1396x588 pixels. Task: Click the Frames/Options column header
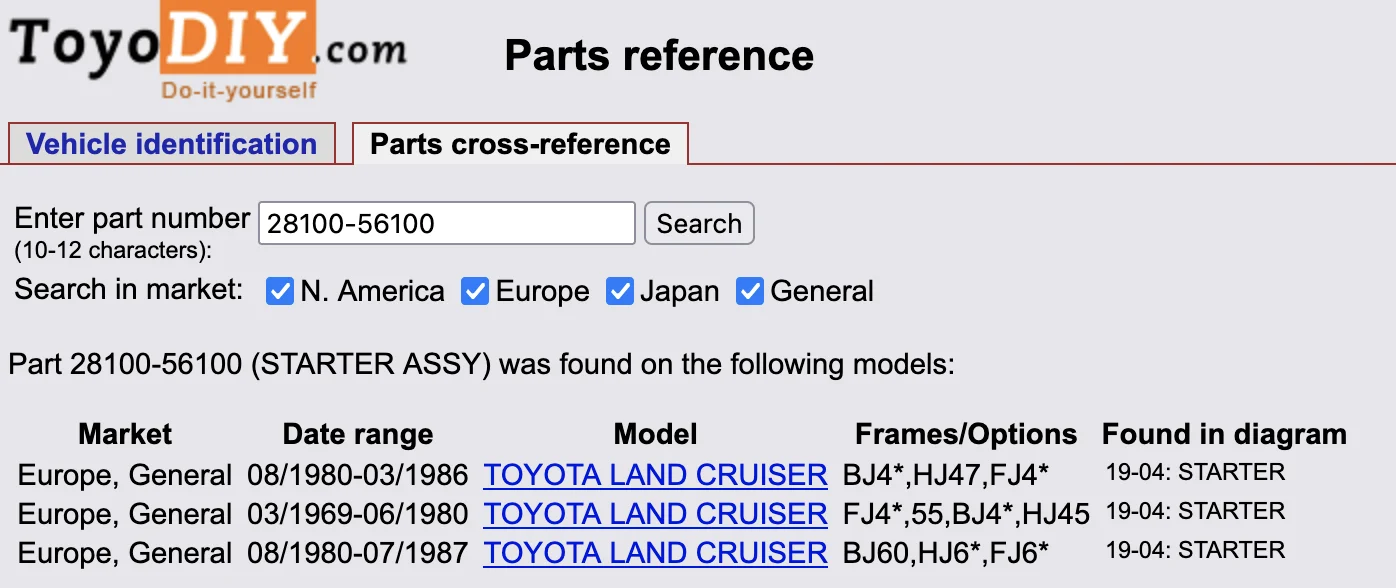coord(966,434)
